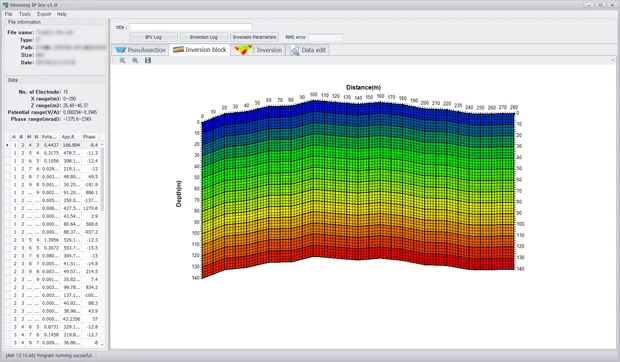Click the X range value 0~280
This screenshot has width=620, height=362.
70,99
